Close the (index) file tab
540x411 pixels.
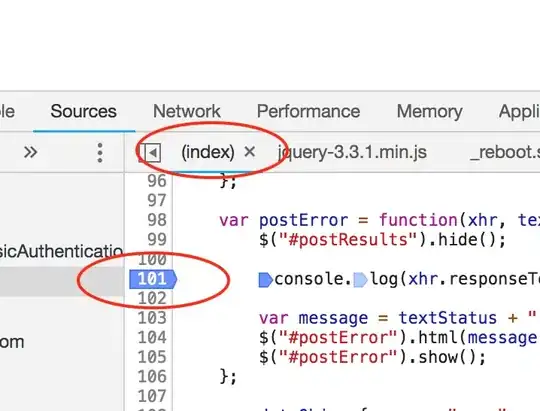[x=249, y=152]
